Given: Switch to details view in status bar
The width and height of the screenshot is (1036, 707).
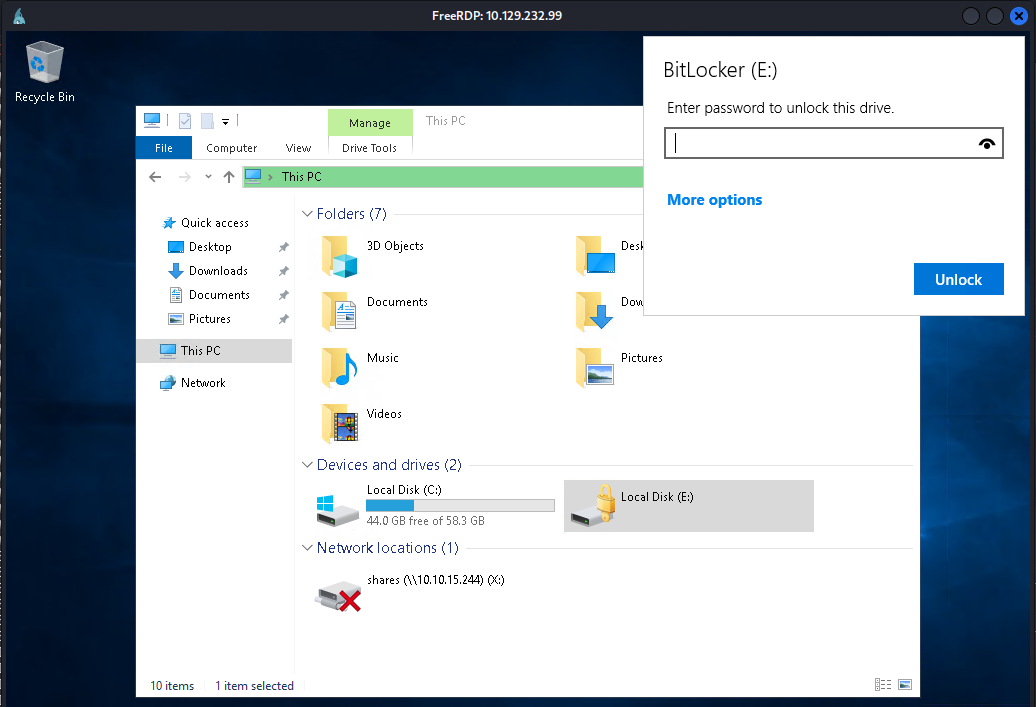Looking at the screenshot, I should [x=883, y=685].
